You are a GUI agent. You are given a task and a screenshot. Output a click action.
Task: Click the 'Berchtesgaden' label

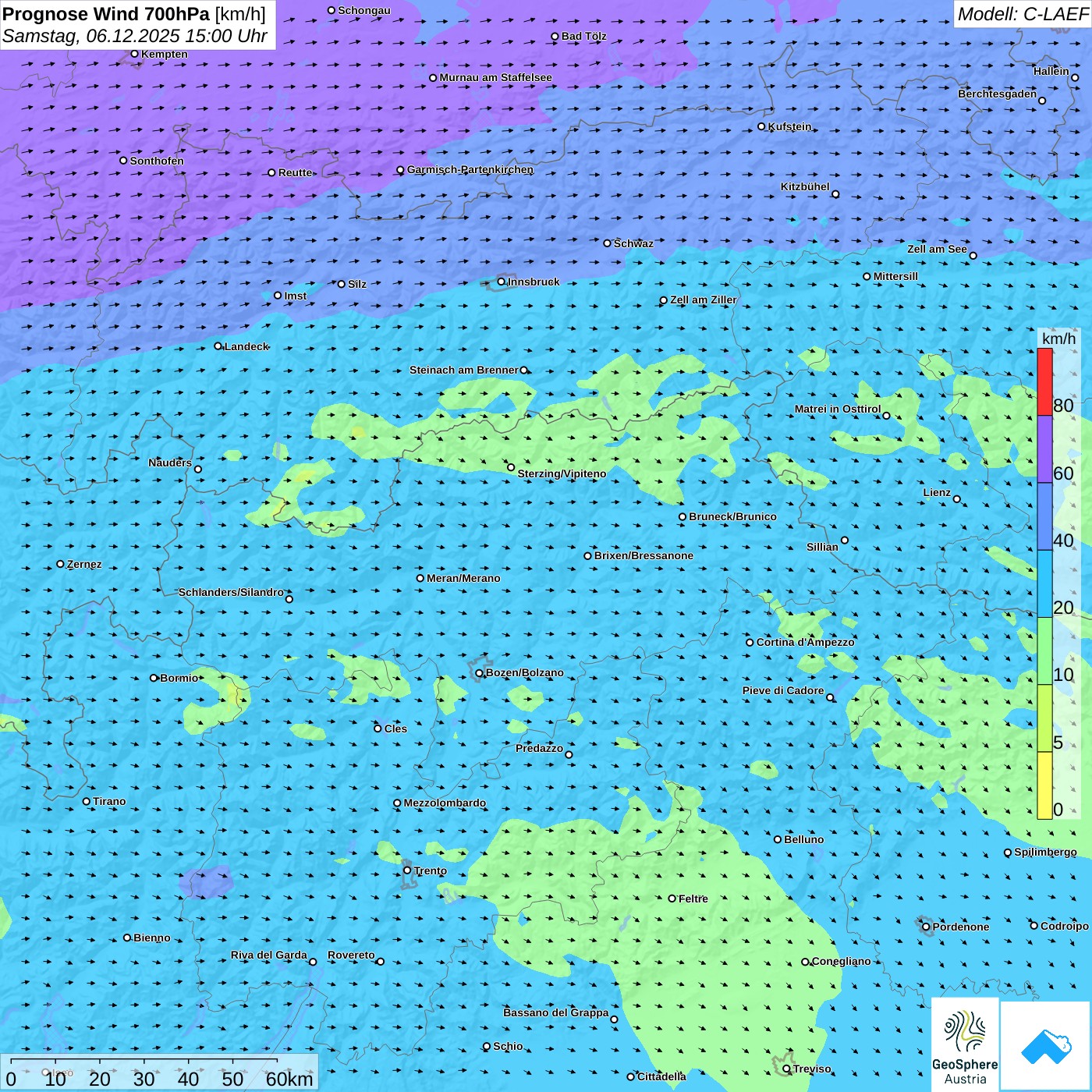(x=998, y=94)
